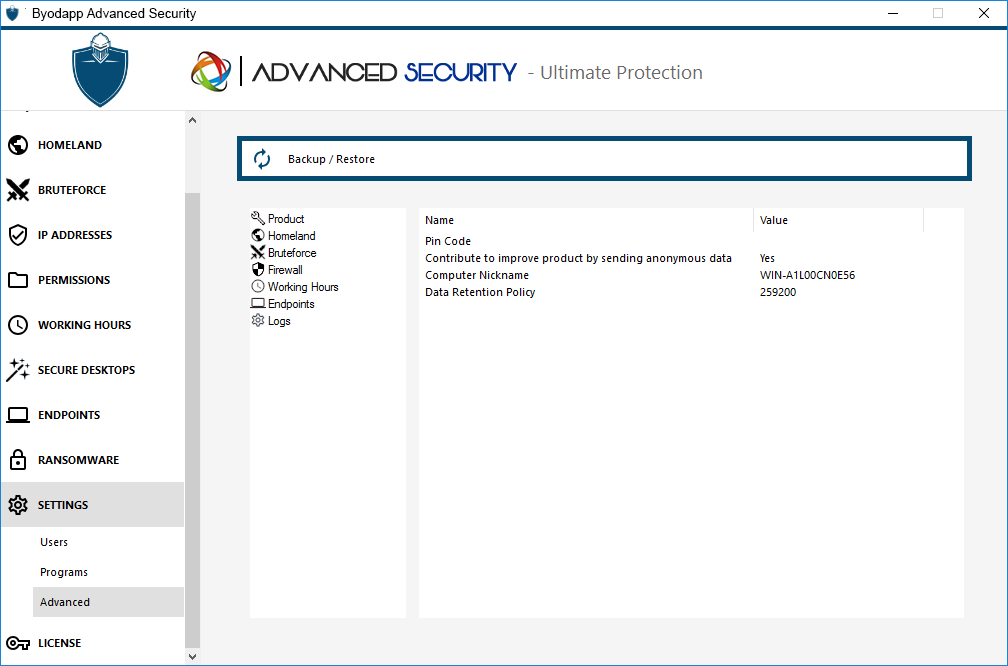This screenshot has width=1008, height=666.
Task: Open the Users settings submenu
Action: [x=108, y=542]
